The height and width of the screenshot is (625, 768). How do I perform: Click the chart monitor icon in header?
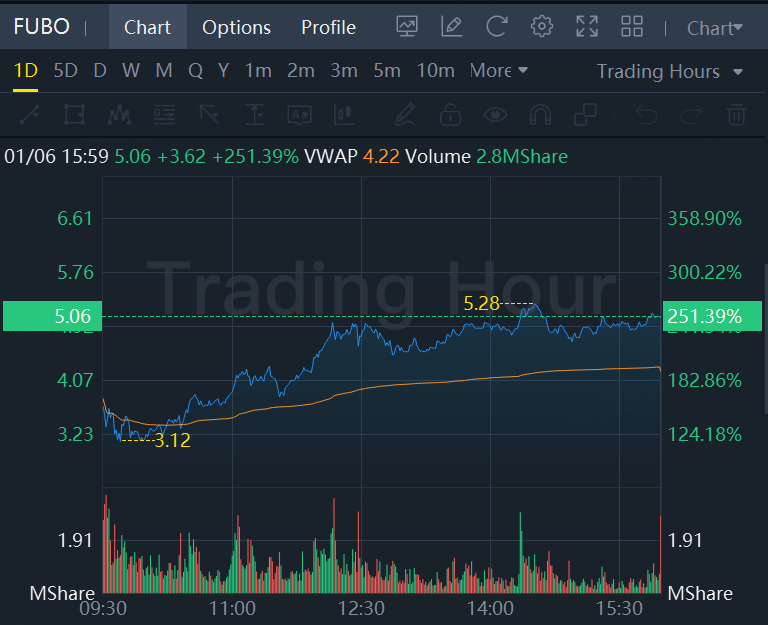pos(407,27)
